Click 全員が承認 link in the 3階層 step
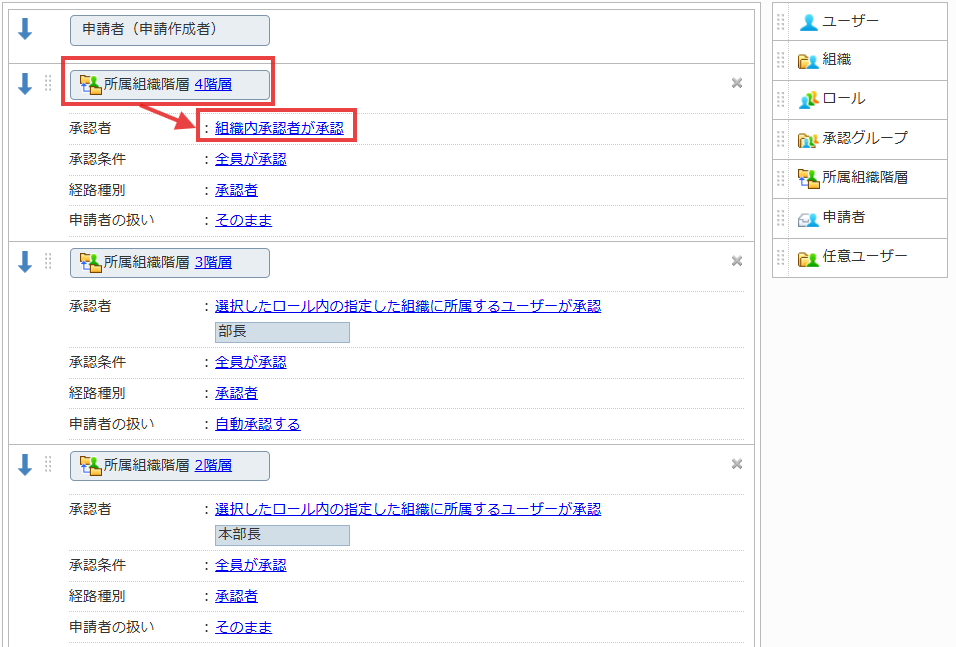 [251, 362]
